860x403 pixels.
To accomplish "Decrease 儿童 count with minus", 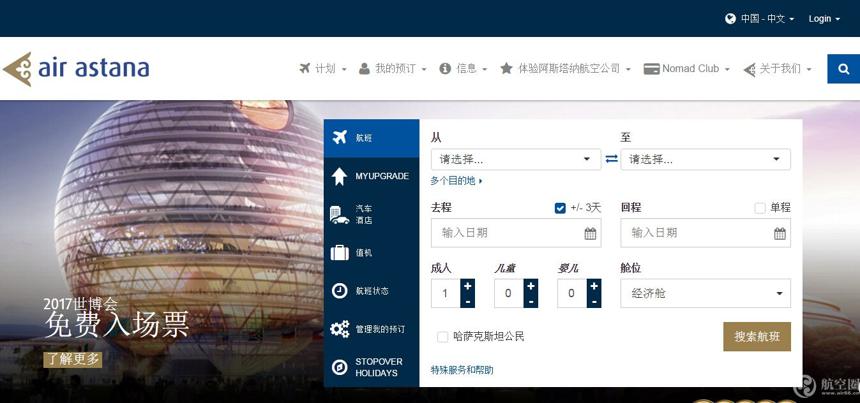I will coord(531,301).
